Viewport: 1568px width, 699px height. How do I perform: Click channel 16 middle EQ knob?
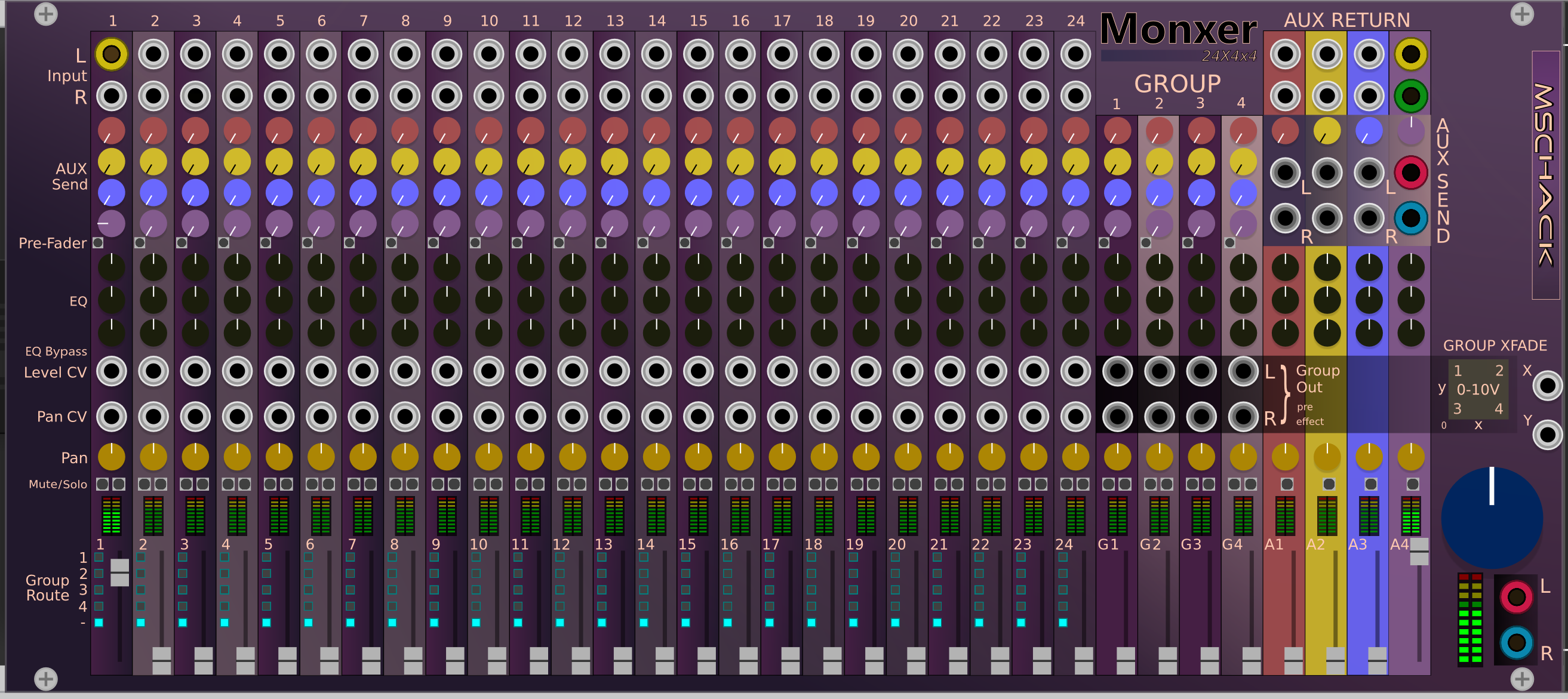tap(740, 300)
